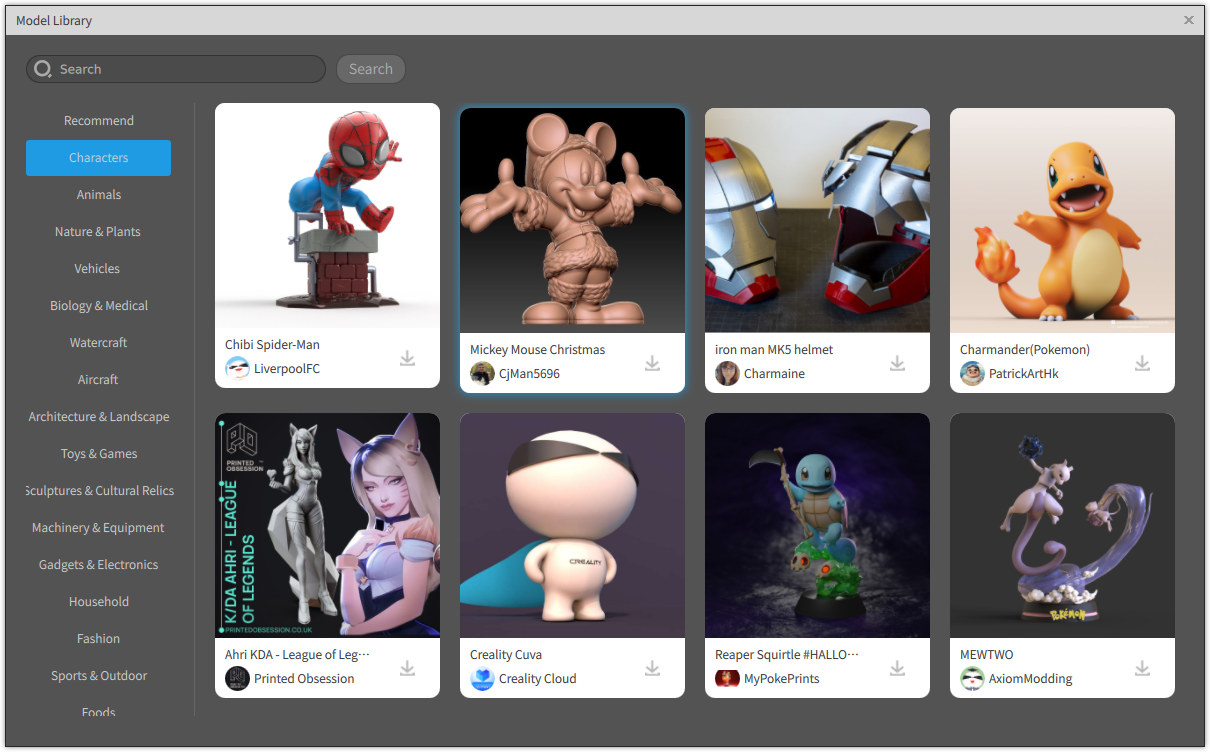Select the Sculptures & Cultural Relics category
This screenshot has height=752, width=1210.
(x=98, y=491)
